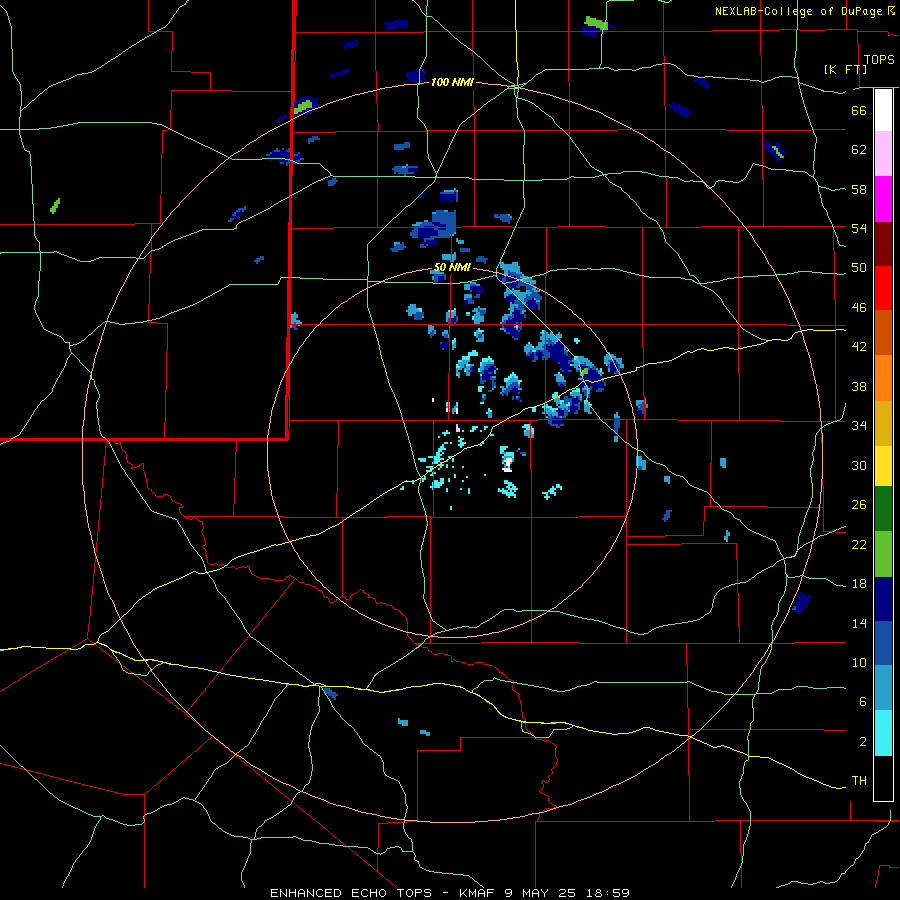Click the 66 legend value
This screenshot has height=900, width=900.
[x=859, y=110]
